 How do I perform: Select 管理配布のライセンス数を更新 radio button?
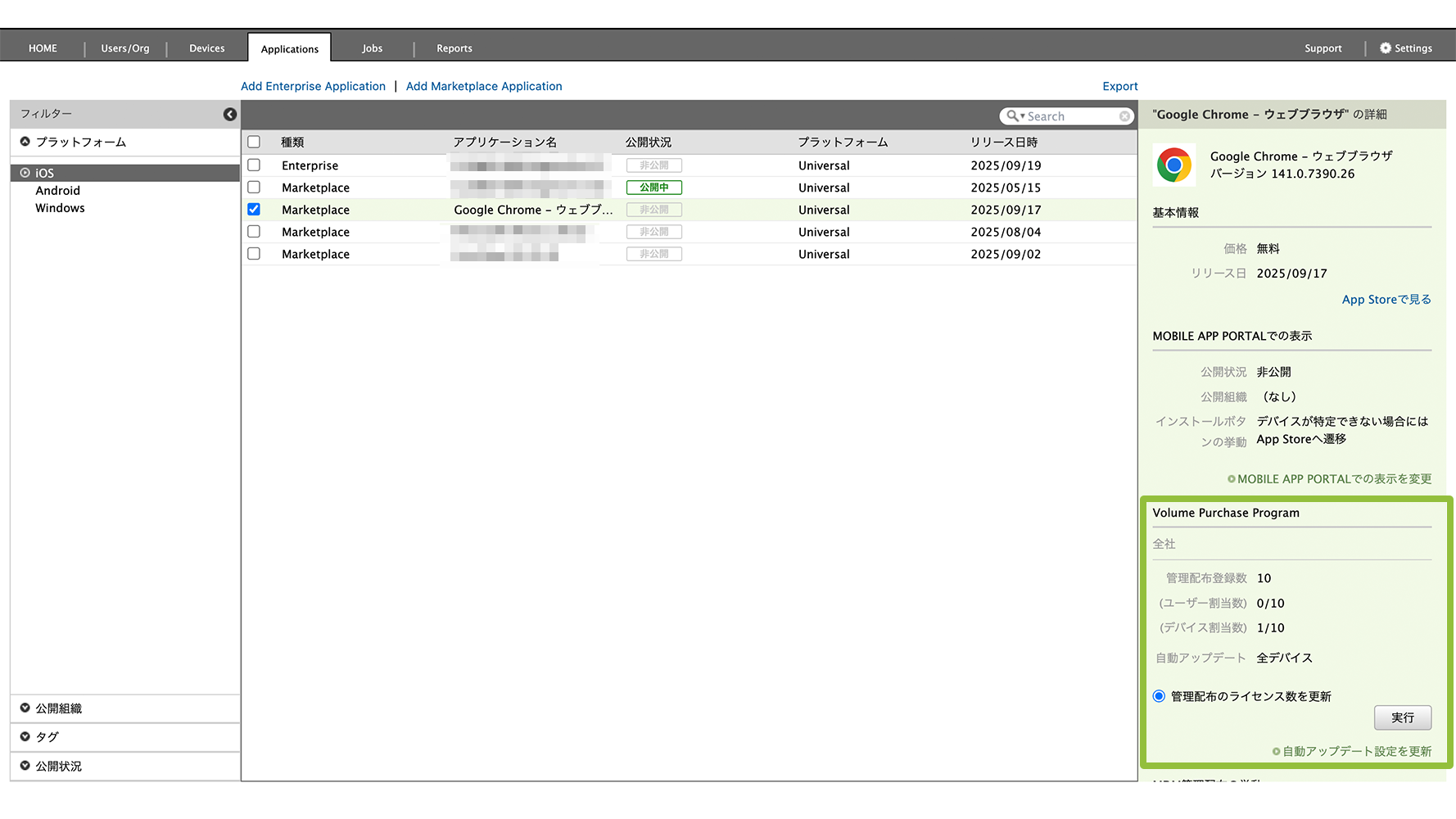[1159, 696]
